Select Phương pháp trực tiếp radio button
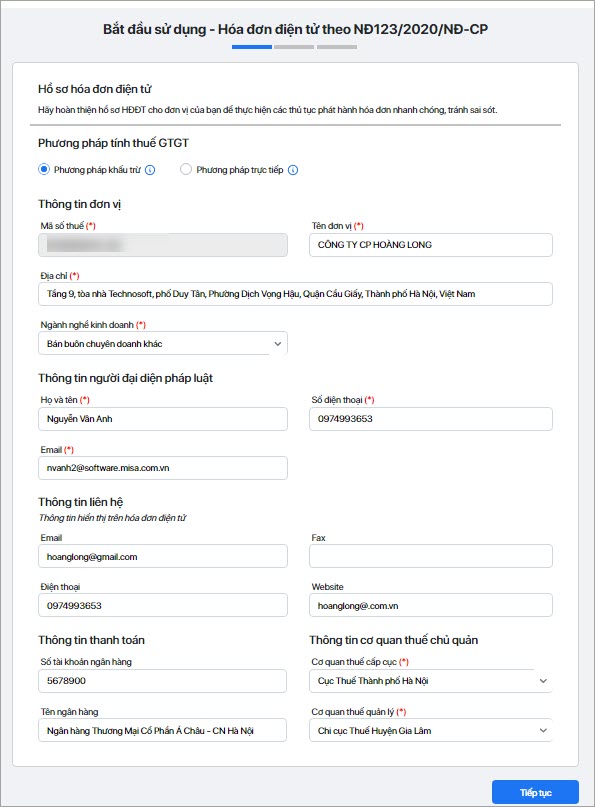This screenshot has width=595, height=807. click(186, 169)
